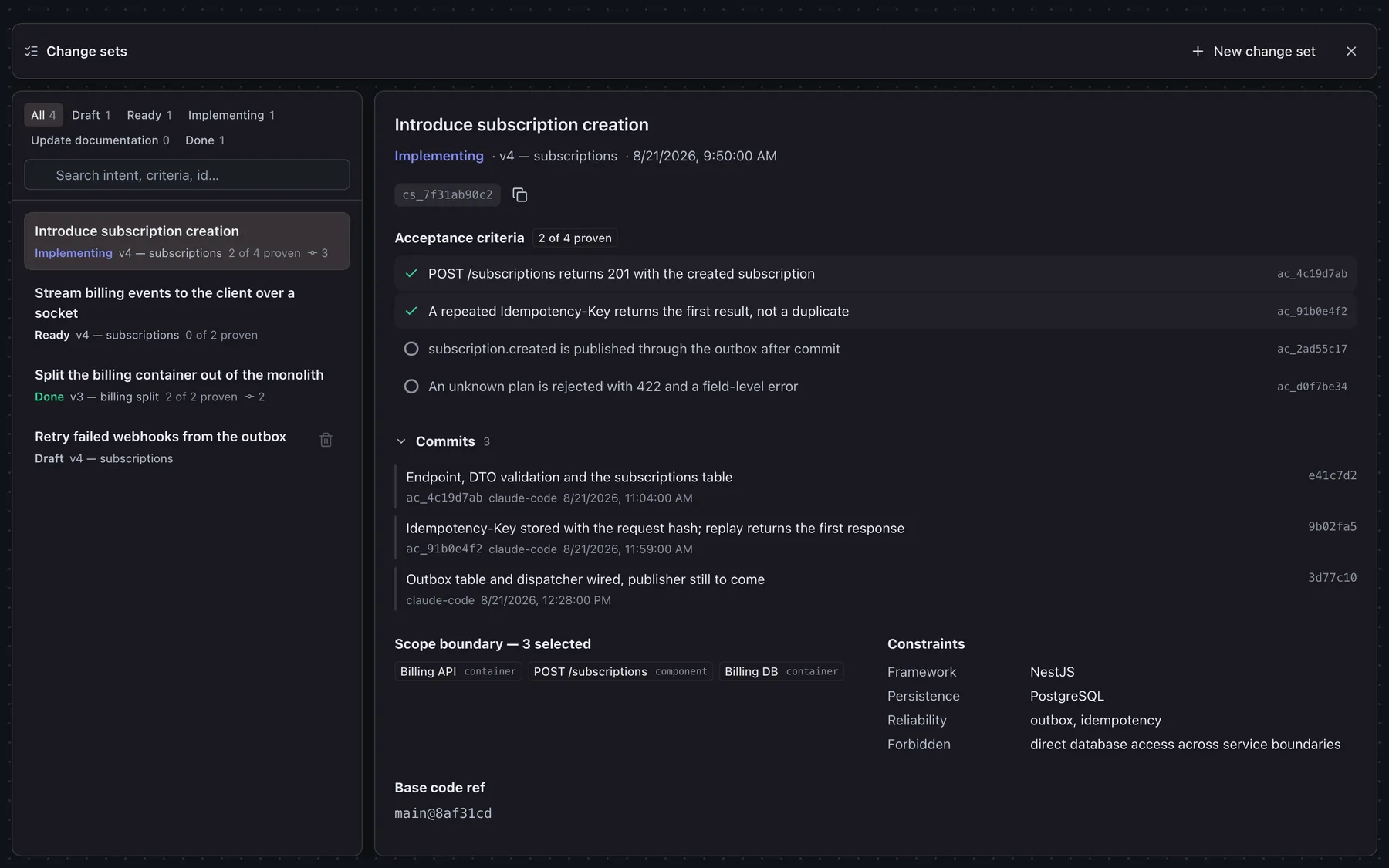1389x868 pixels.
Task: Mark subscription.created outbox criterion as proven
Action: [x=411, y=349]
